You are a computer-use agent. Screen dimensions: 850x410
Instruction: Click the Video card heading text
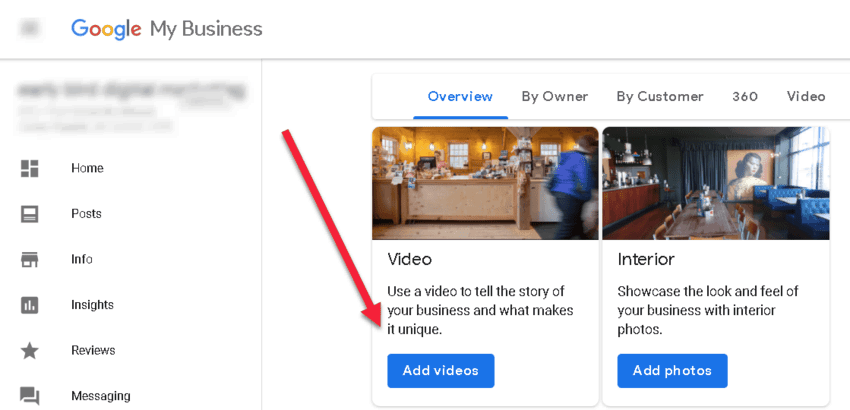click(410, 259)
